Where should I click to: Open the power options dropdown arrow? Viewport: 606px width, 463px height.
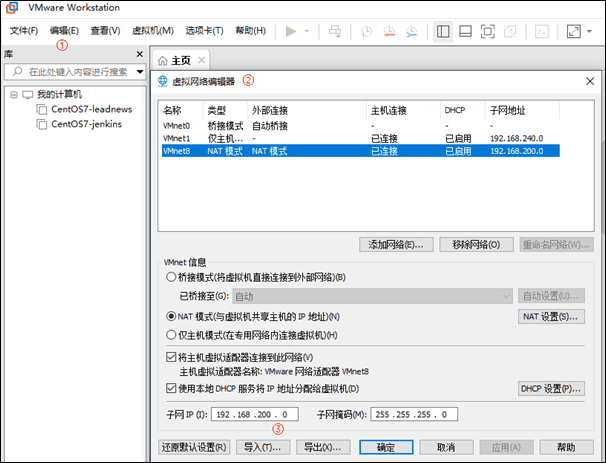(306, 31)
